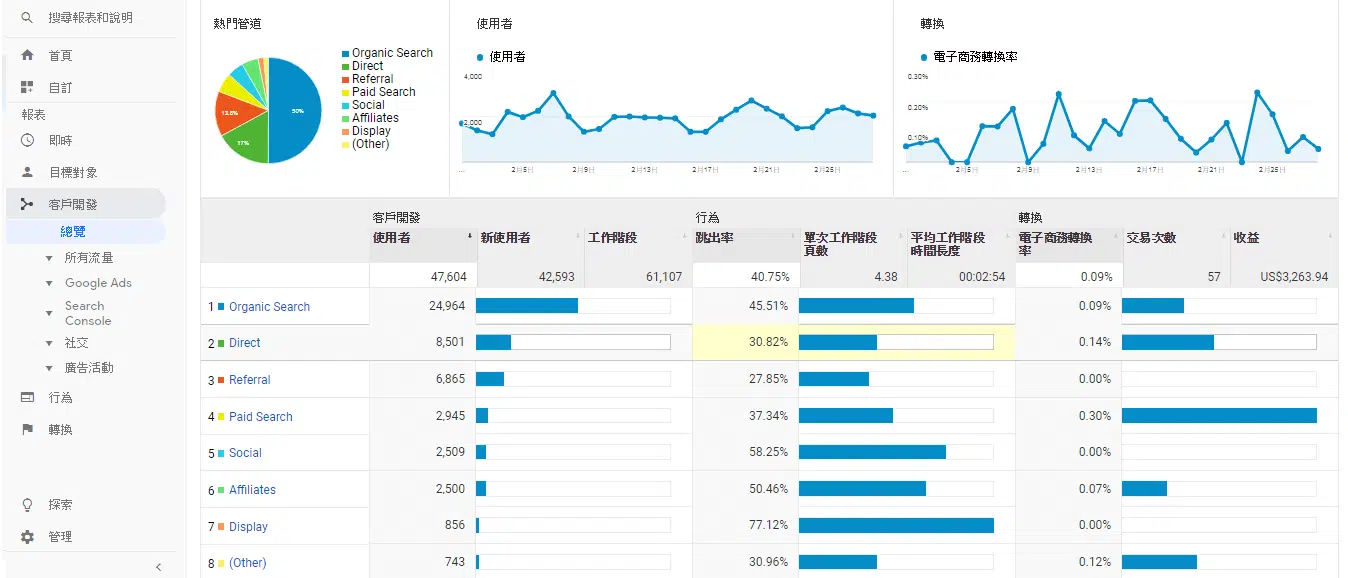Open 即時 reports via the clock icon
This screenshot has height=578, width=1348.
pyautogui.click(x=27, y=140)
